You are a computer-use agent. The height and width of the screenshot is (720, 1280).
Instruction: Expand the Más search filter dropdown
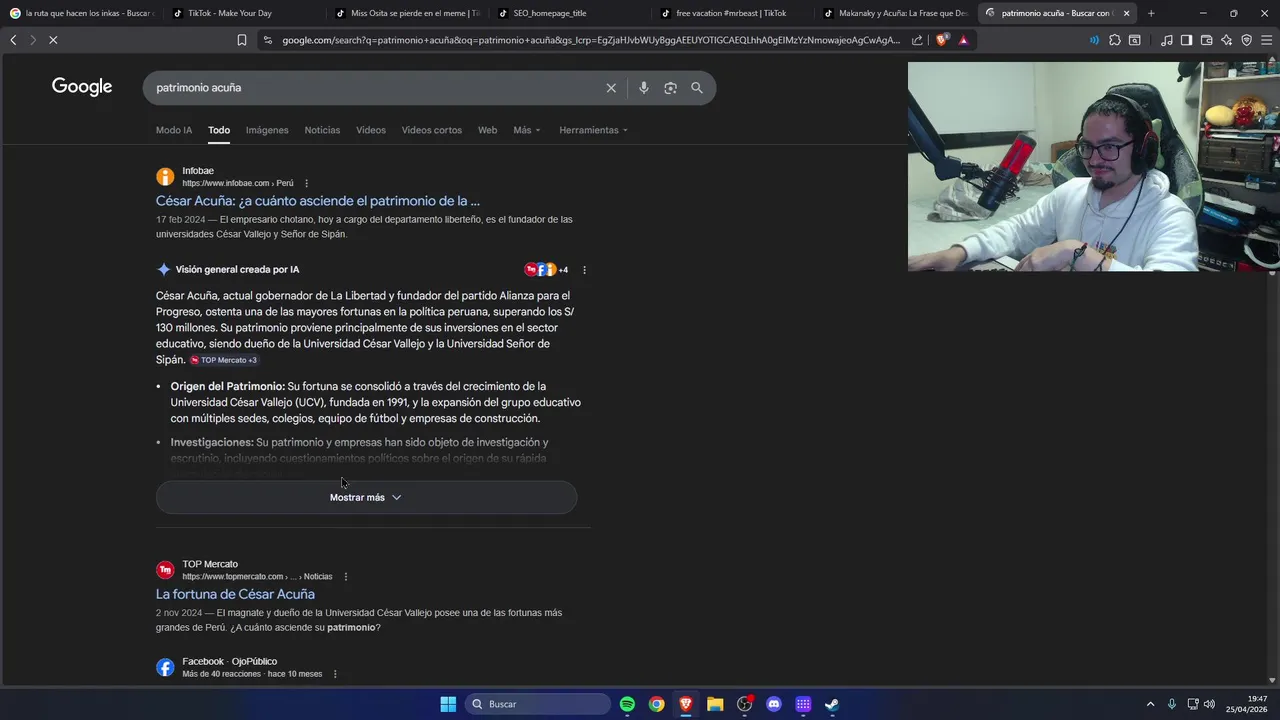tap(527, 130)
